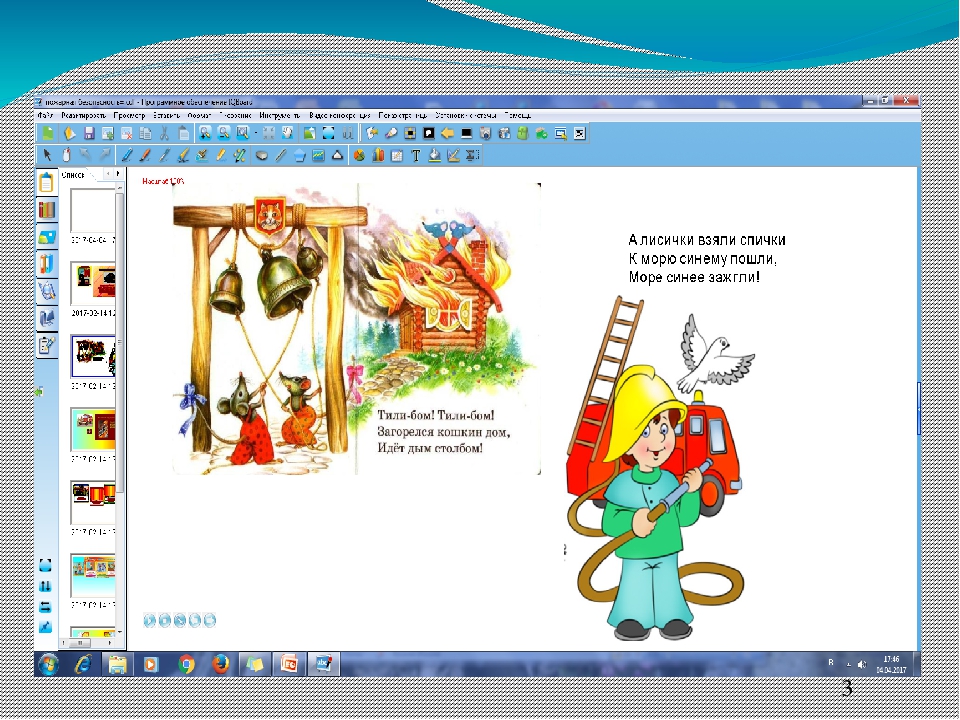Click the Delete page icon with red X
The width and height of the screenshot is (960, 720).
[127, 133]
